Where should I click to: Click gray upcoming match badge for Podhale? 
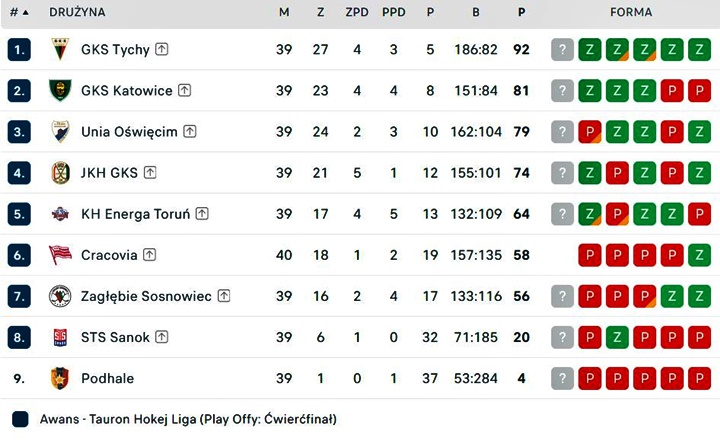562,378
